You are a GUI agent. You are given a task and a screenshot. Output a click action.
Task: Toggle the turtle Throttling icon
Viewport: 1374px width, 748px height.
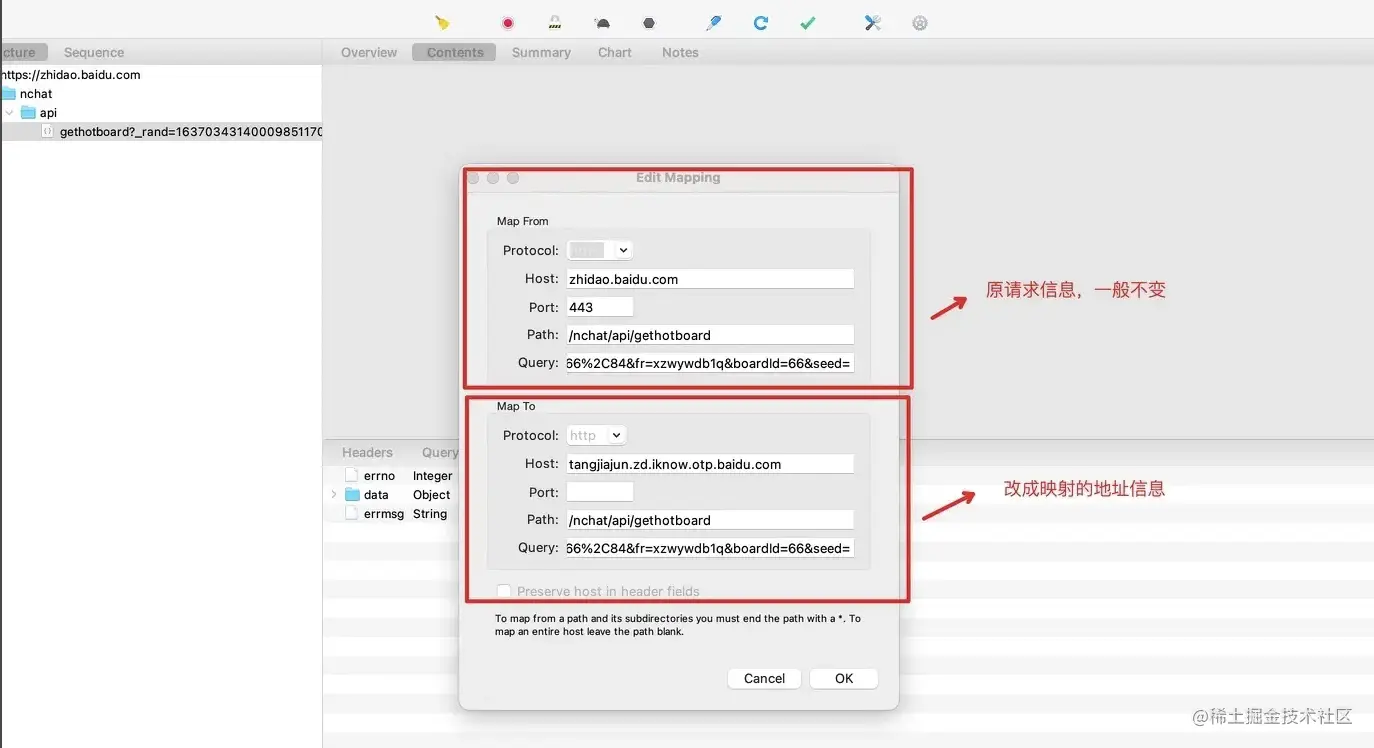tap(602, 23)
